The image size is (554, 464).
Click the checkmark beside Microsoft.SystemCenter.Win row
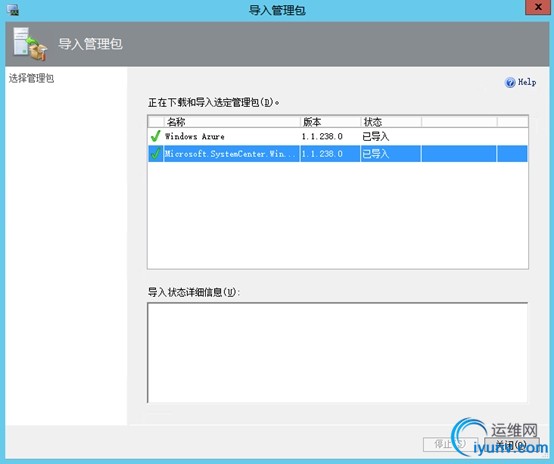tap(155, 154)
